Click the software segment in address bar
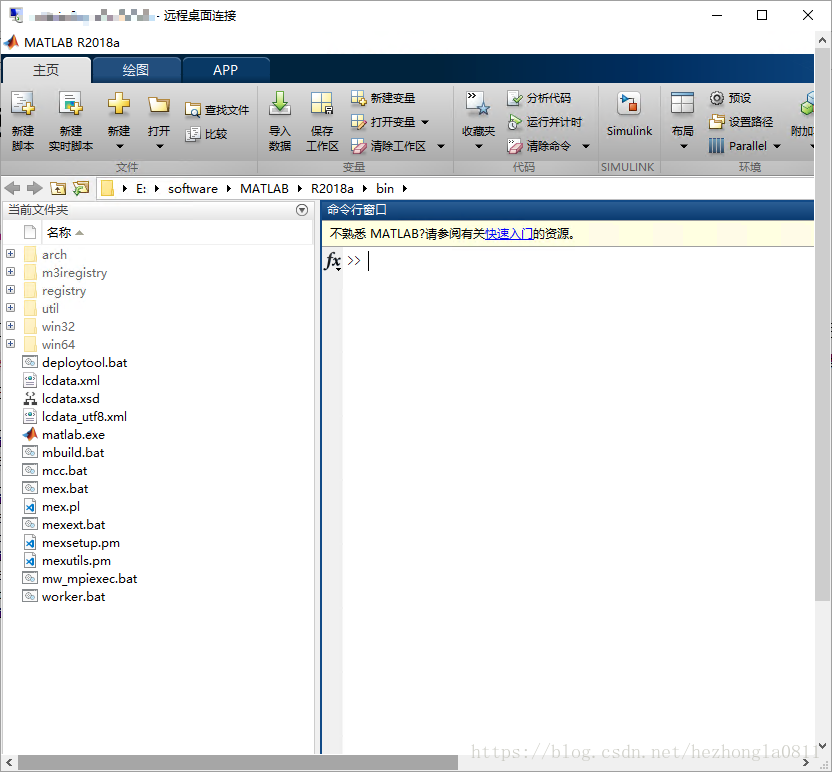 click(193, 188)
